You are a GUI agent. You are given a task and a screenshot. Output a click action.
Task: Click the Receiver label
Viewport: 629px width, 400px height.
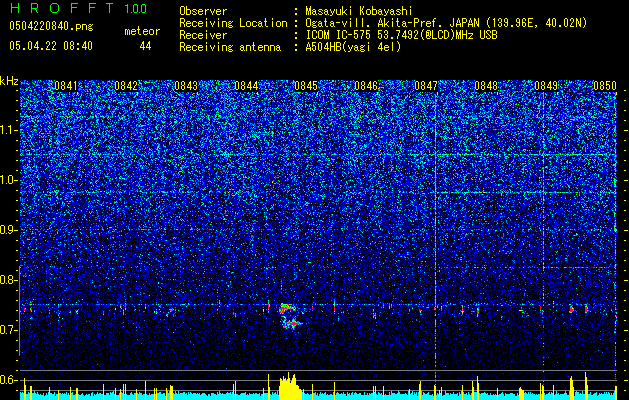click(203, 35)
